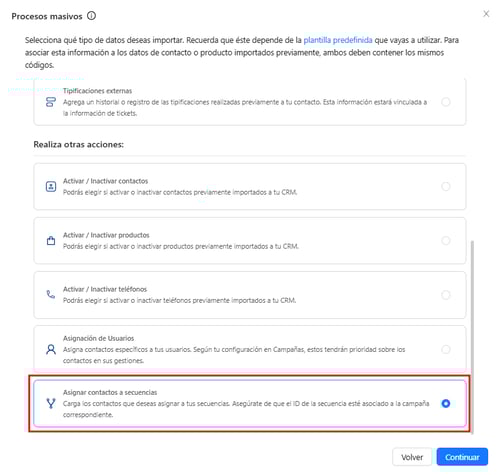The width and height of the screenshot is (500, 475).
Task: Select the Activar / Inactivar teléfonos radio
Action: coord(446,295)
